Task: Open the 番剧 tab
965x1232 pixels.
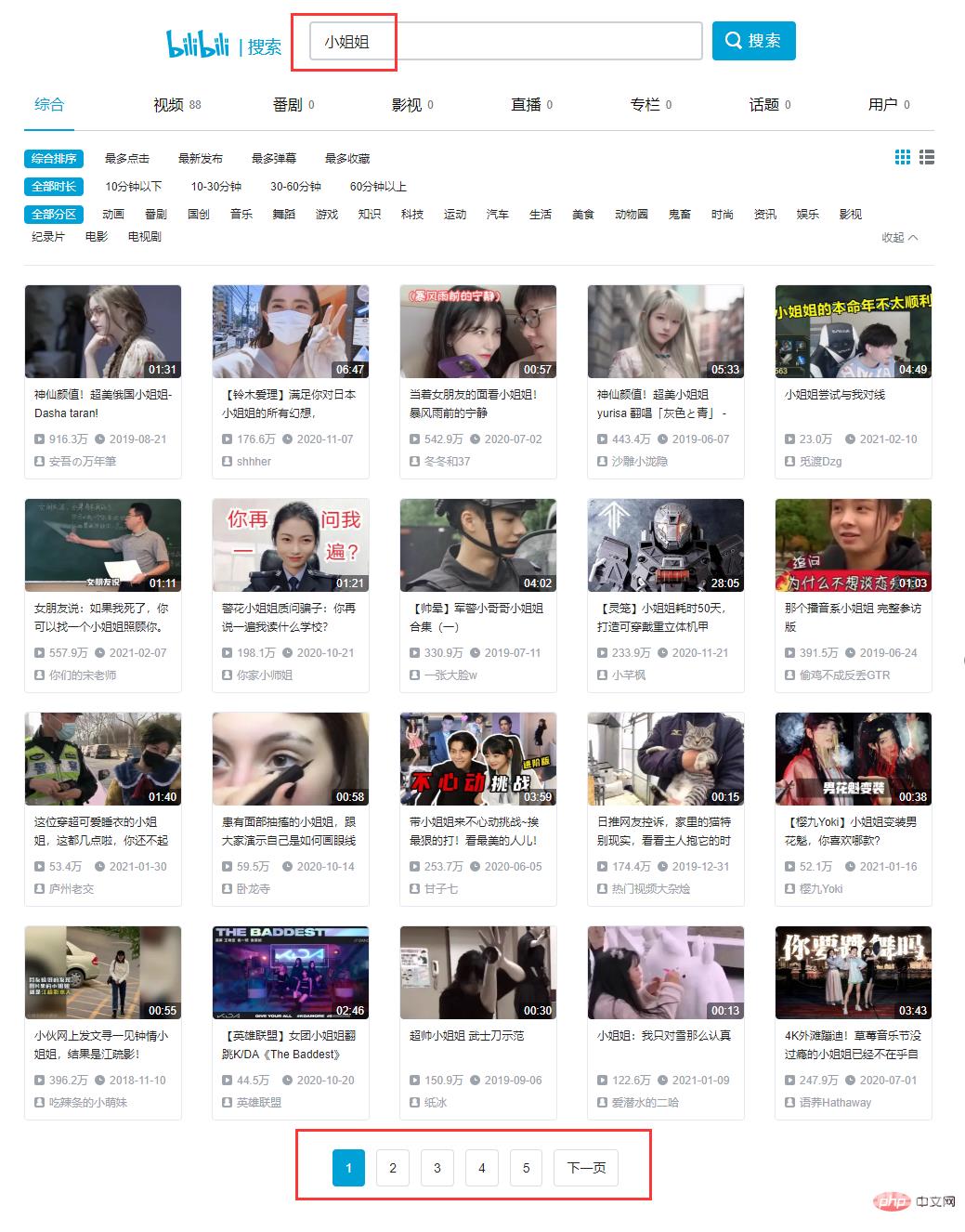Action: click(x=293, y=105)
